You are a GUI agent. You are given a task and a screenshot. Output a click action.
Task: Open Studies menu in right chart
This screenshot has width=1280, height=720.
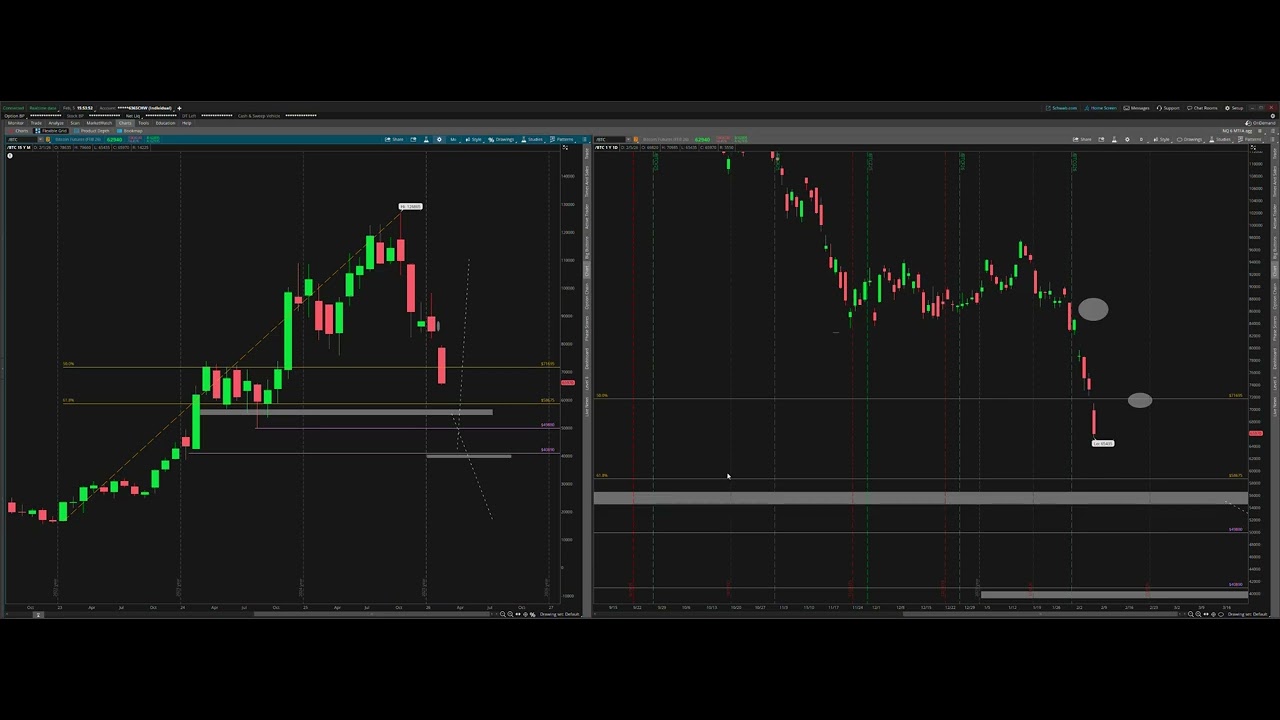click(1222, 139)
